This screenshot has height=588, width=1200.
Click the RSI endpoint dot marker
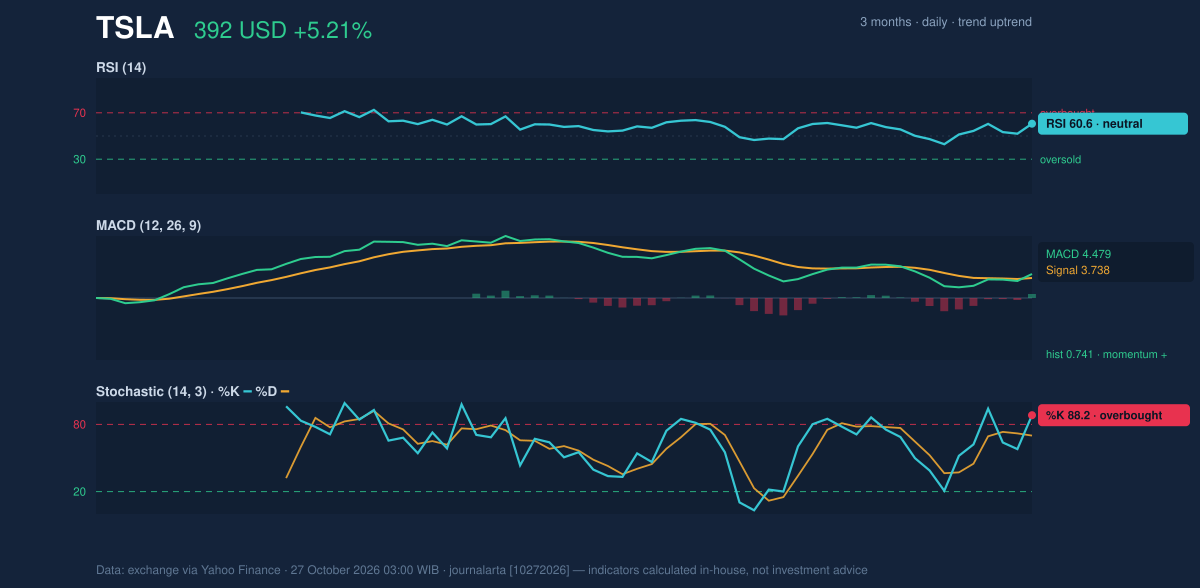click(x=1032, y=124)
